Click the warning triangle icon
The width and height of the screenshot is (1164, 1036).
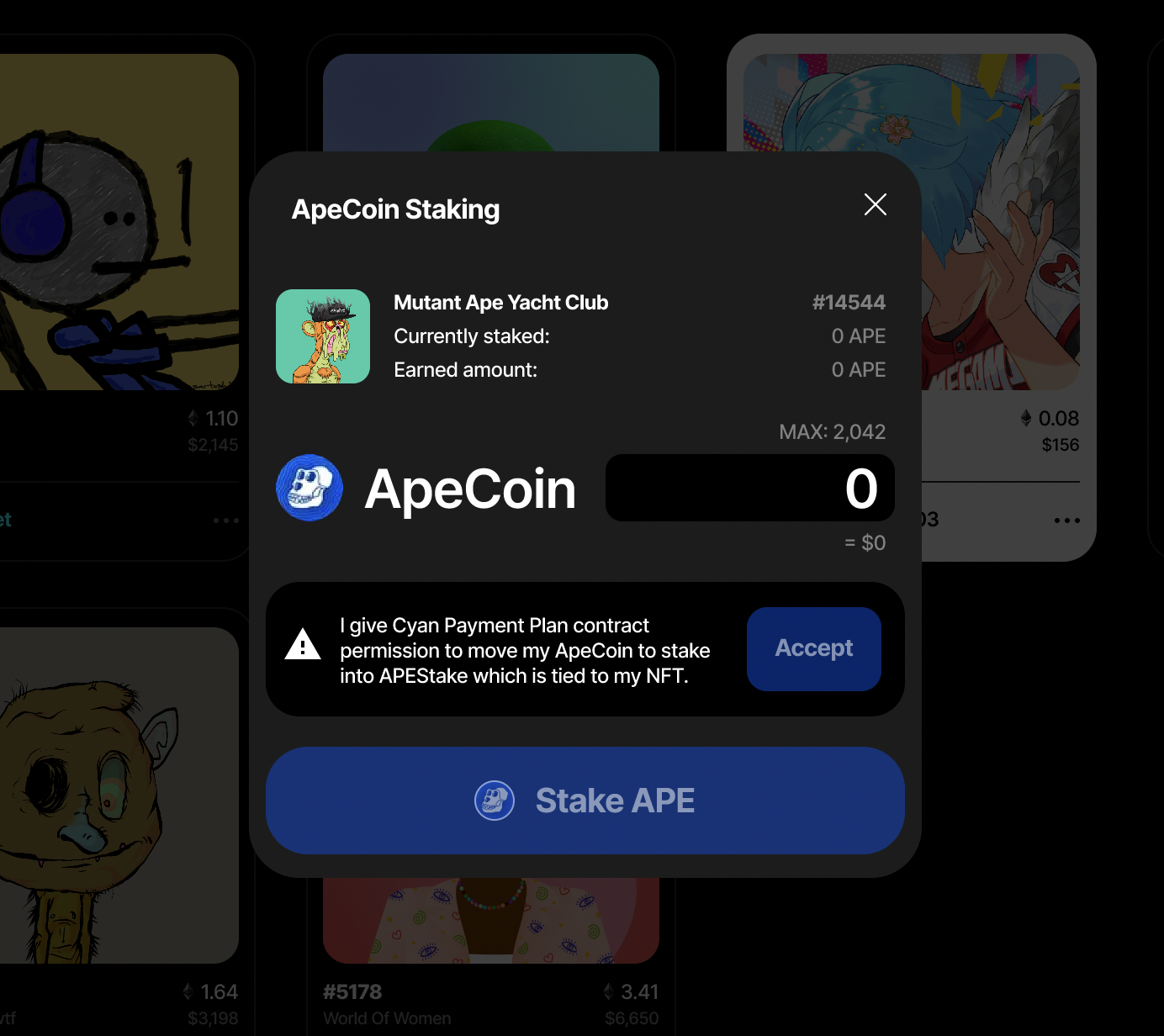click(x=303, y=644)
